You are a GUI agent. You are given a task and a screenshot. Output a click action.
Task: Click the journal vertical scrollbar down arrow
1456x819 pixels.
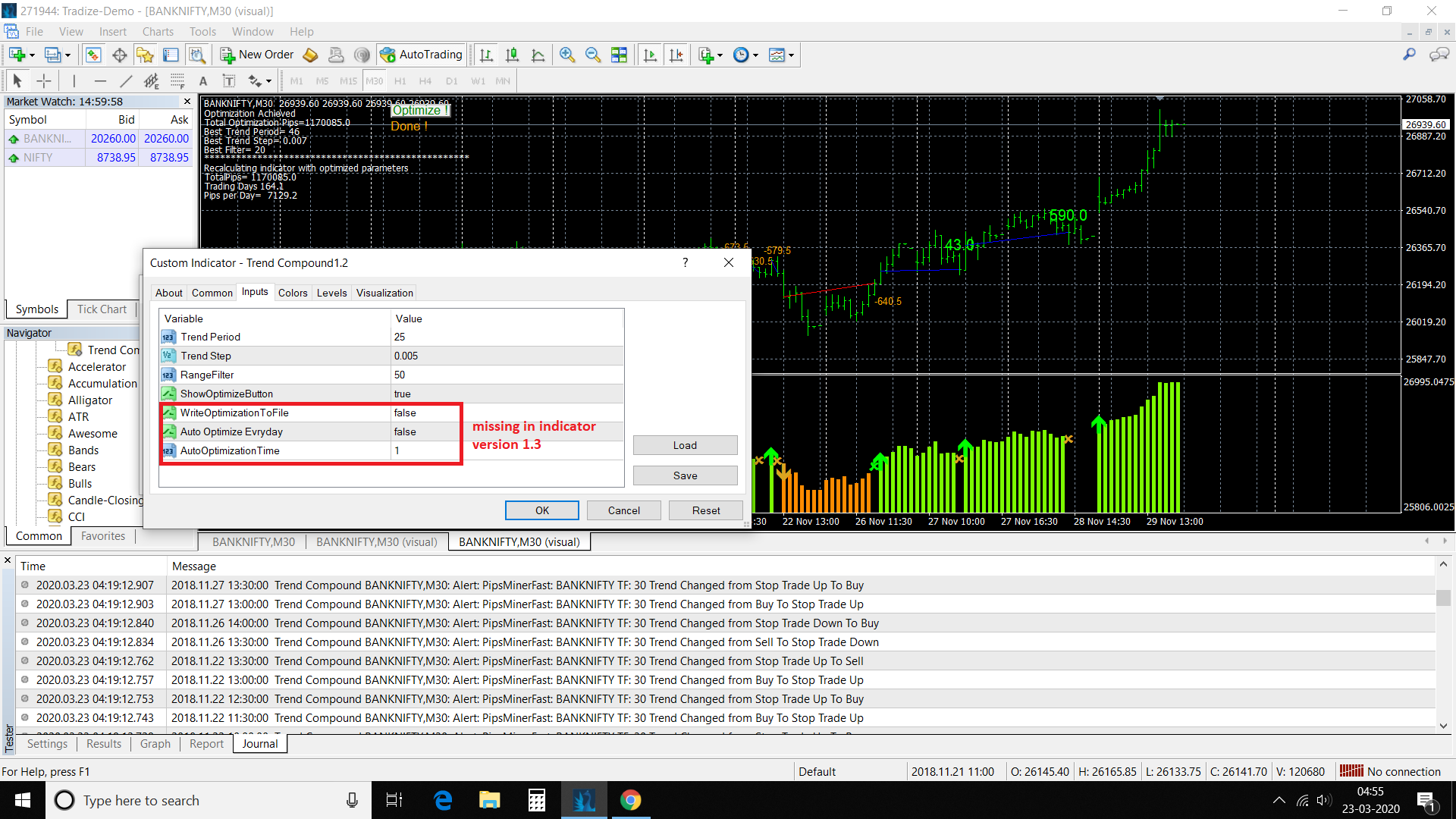coord(1443,726)
